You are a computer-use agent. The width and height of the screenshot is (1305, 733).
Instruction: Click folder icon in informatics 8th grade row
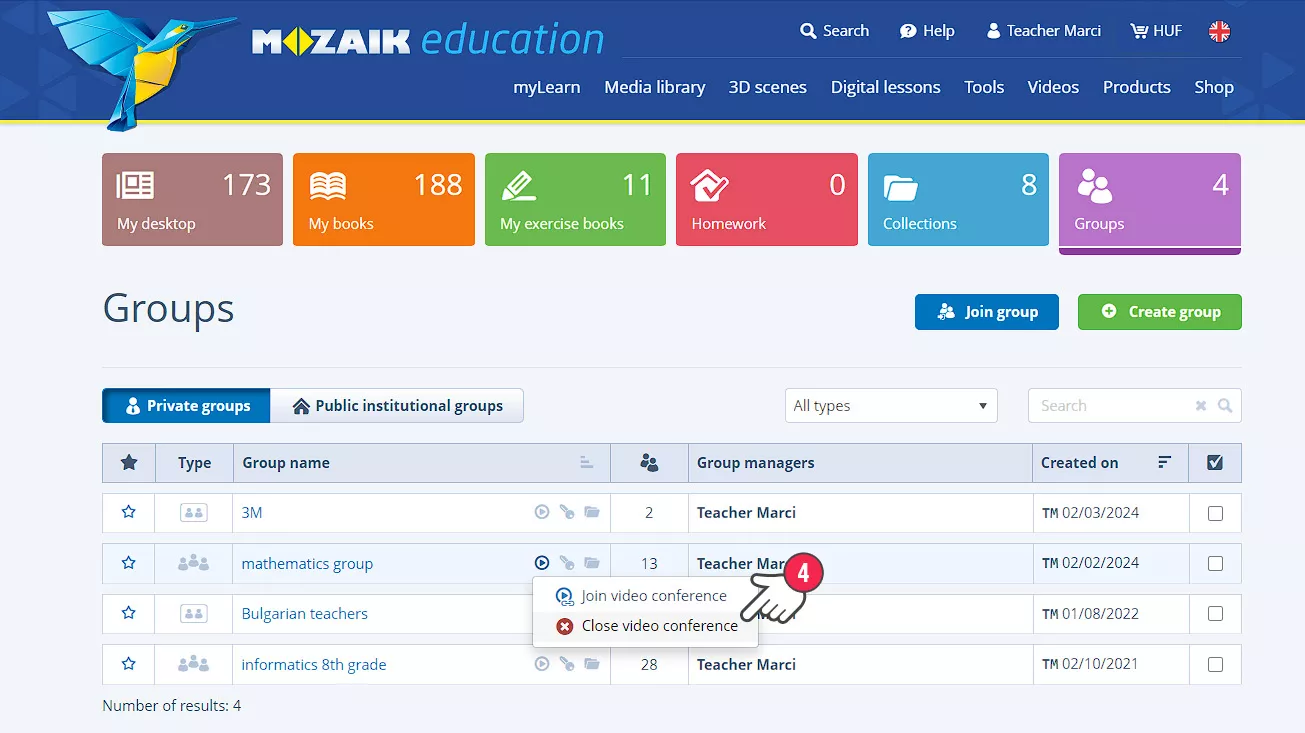[592, 664]
